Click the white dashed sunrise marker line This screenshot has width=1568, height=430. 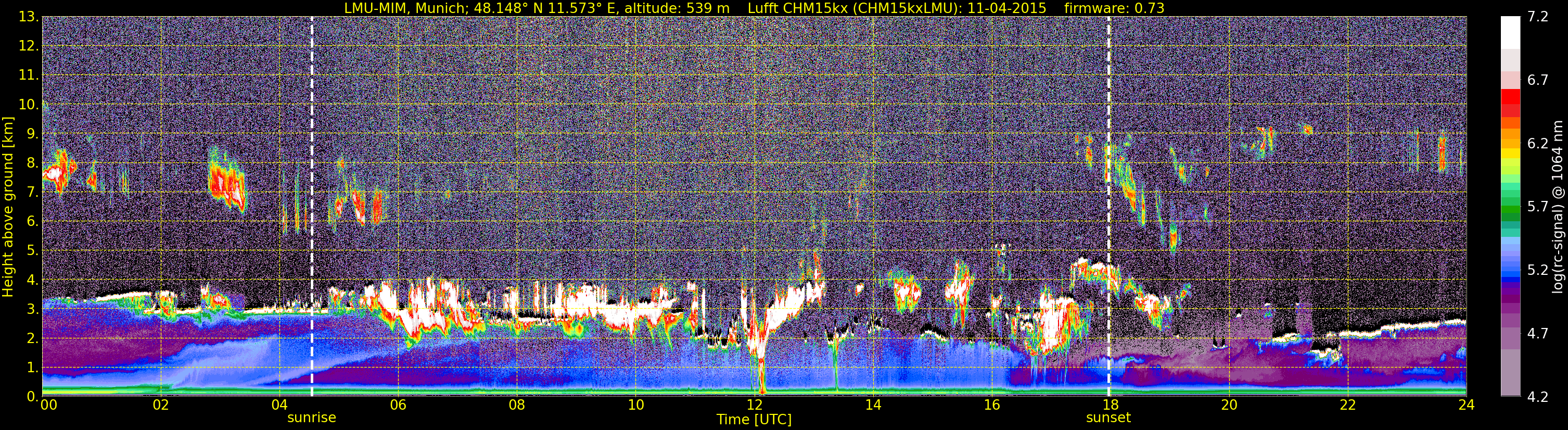click(312, 207)
